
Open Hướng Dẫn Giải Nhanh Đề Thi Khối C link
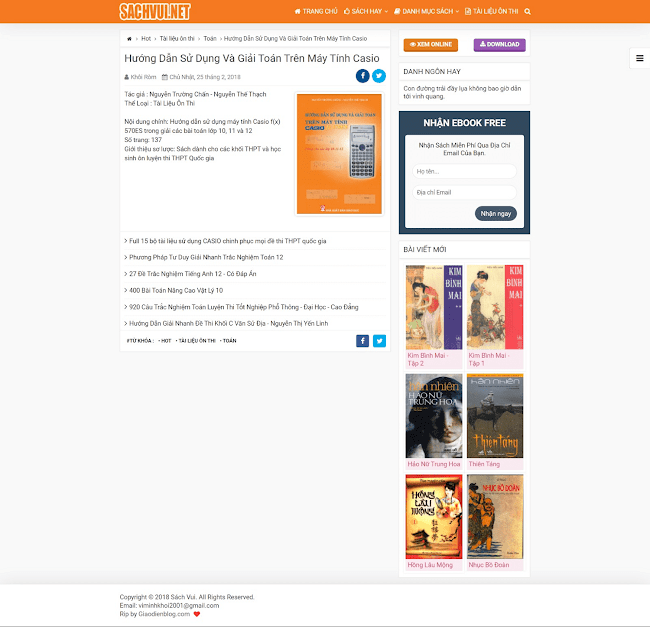(x=226, y=323)
